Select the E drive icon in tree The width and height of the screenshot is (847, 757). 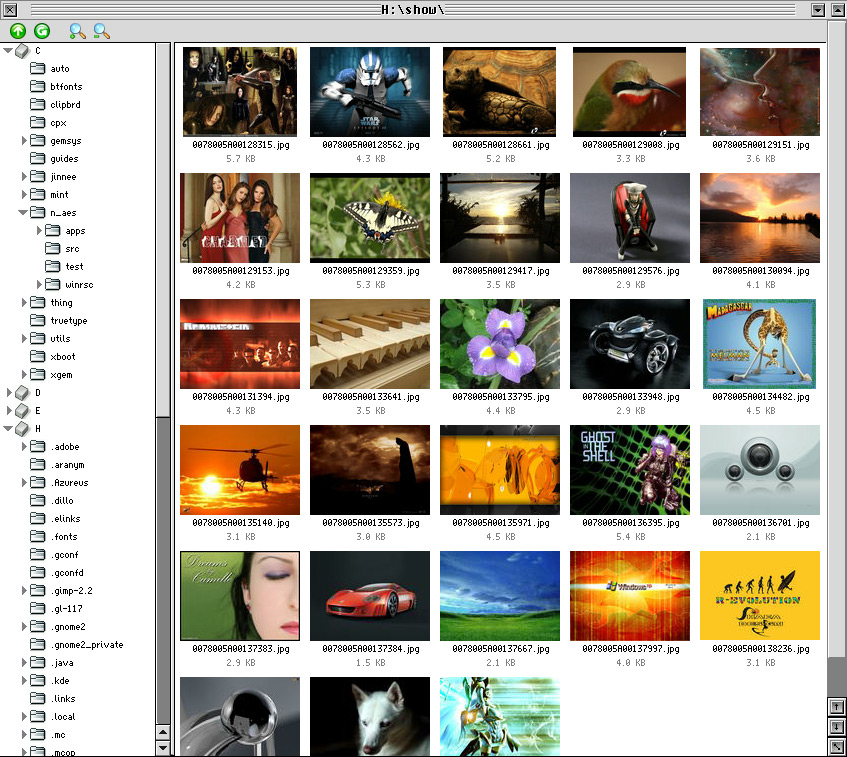(x=21, y=411)
